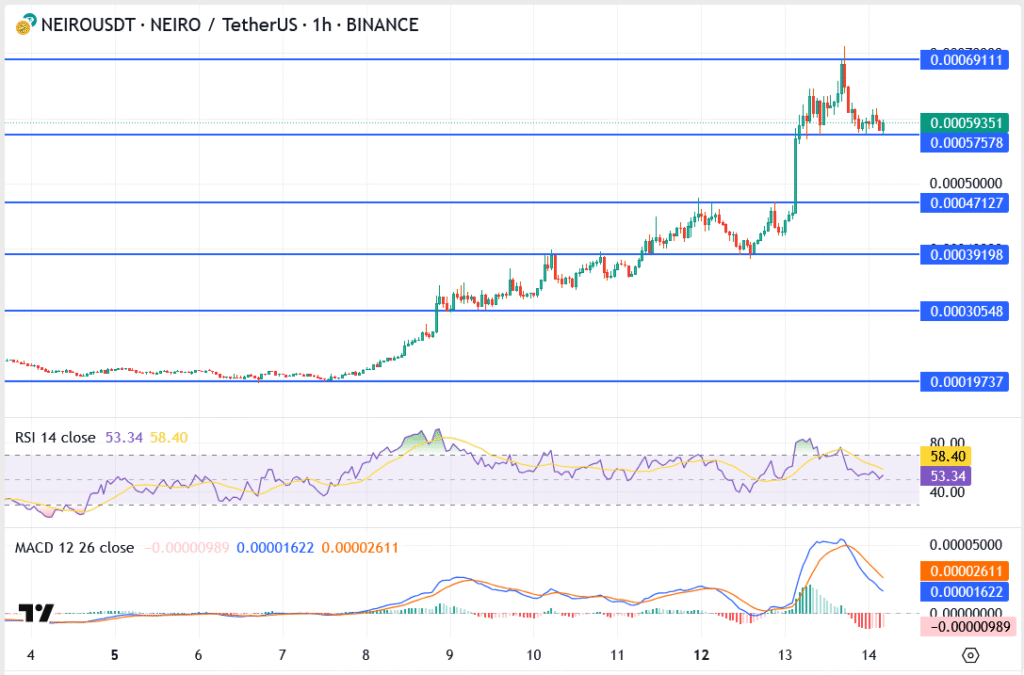
Task: Click date 5 on the time axis
Action: point(115,655)
